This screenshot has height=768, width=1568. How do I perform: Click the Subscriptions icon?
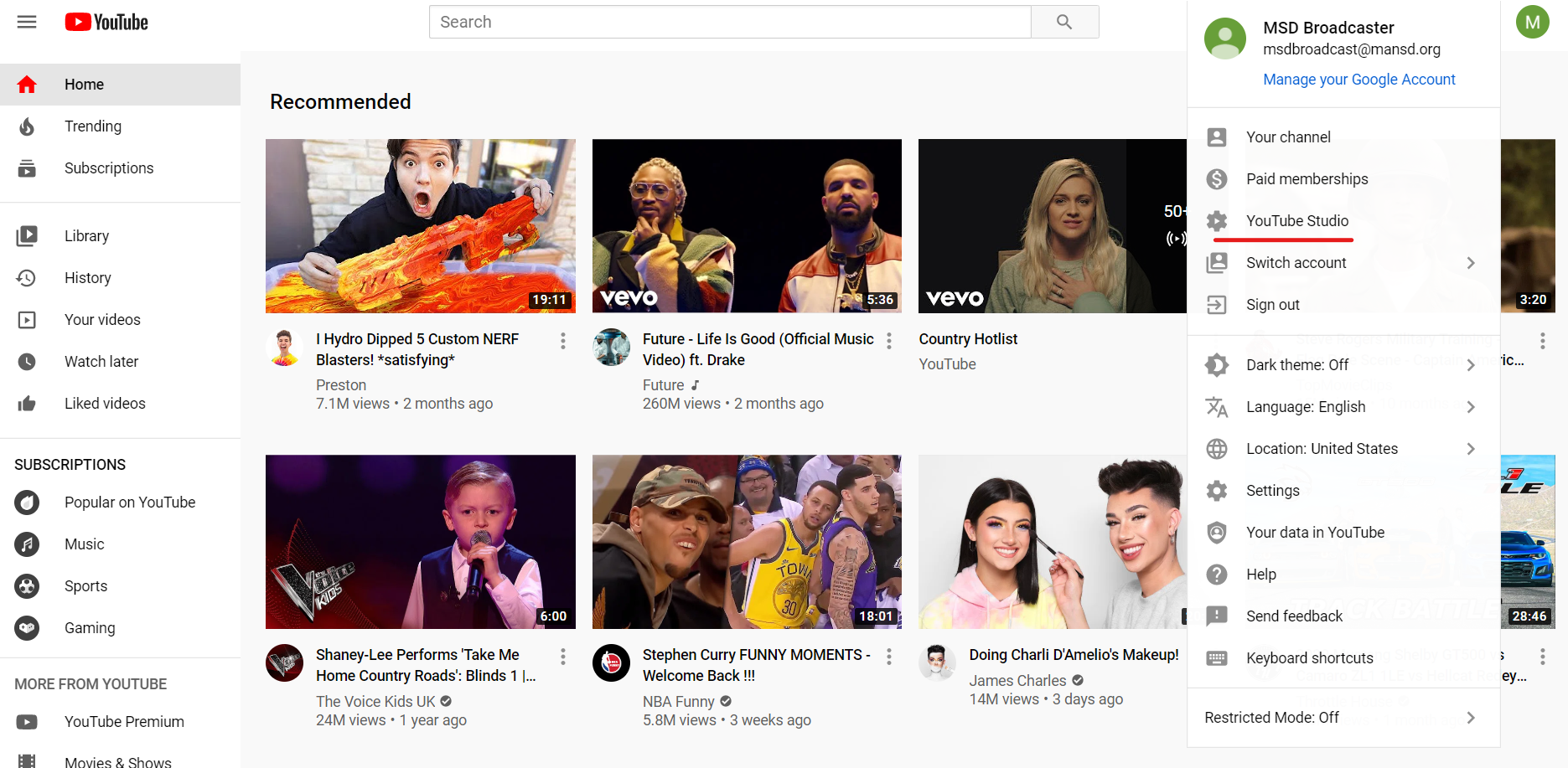coord(27,168)
